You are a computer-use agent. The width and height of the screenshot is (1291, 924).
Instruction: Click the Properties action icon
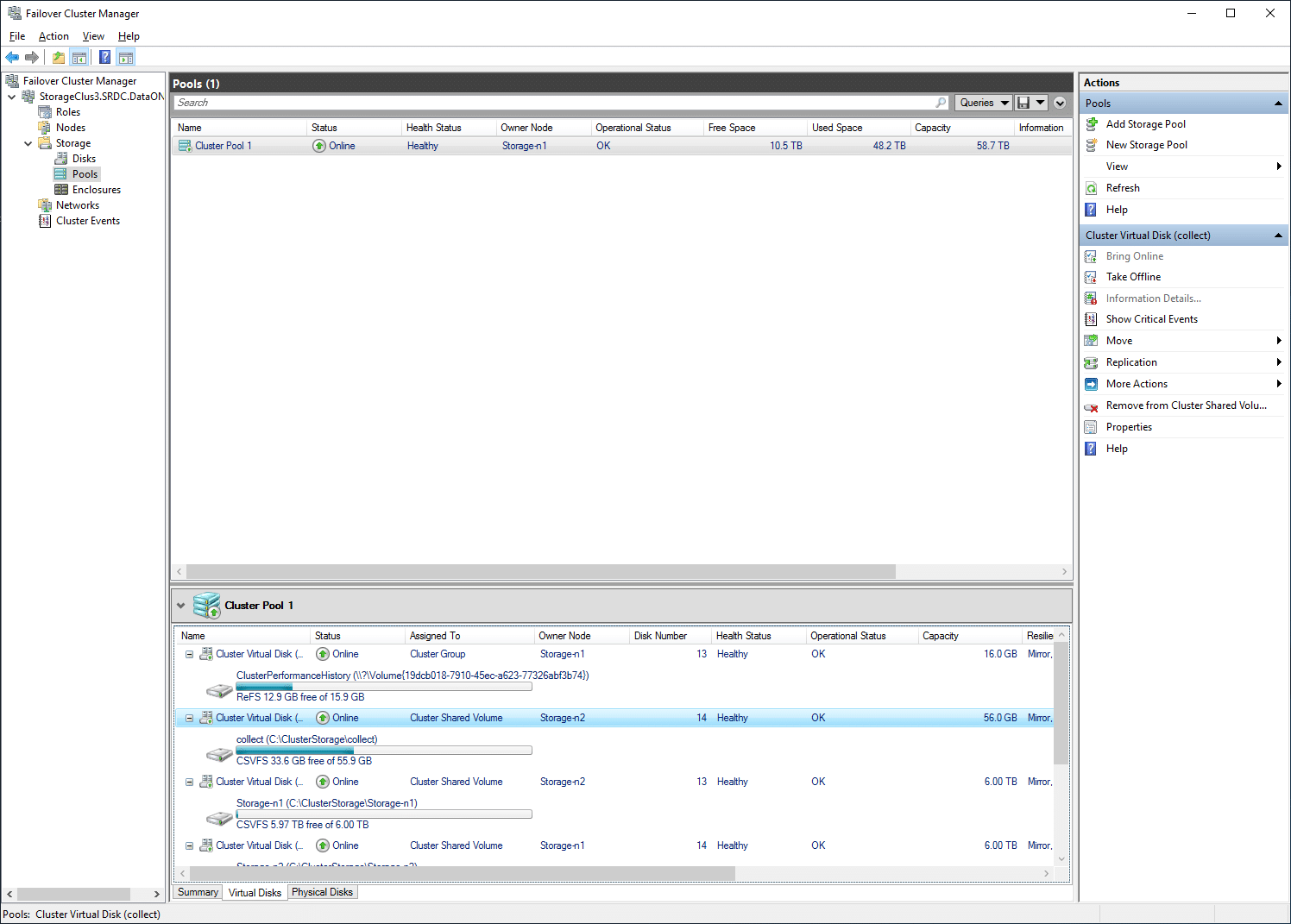click(x=1092, y=427)
